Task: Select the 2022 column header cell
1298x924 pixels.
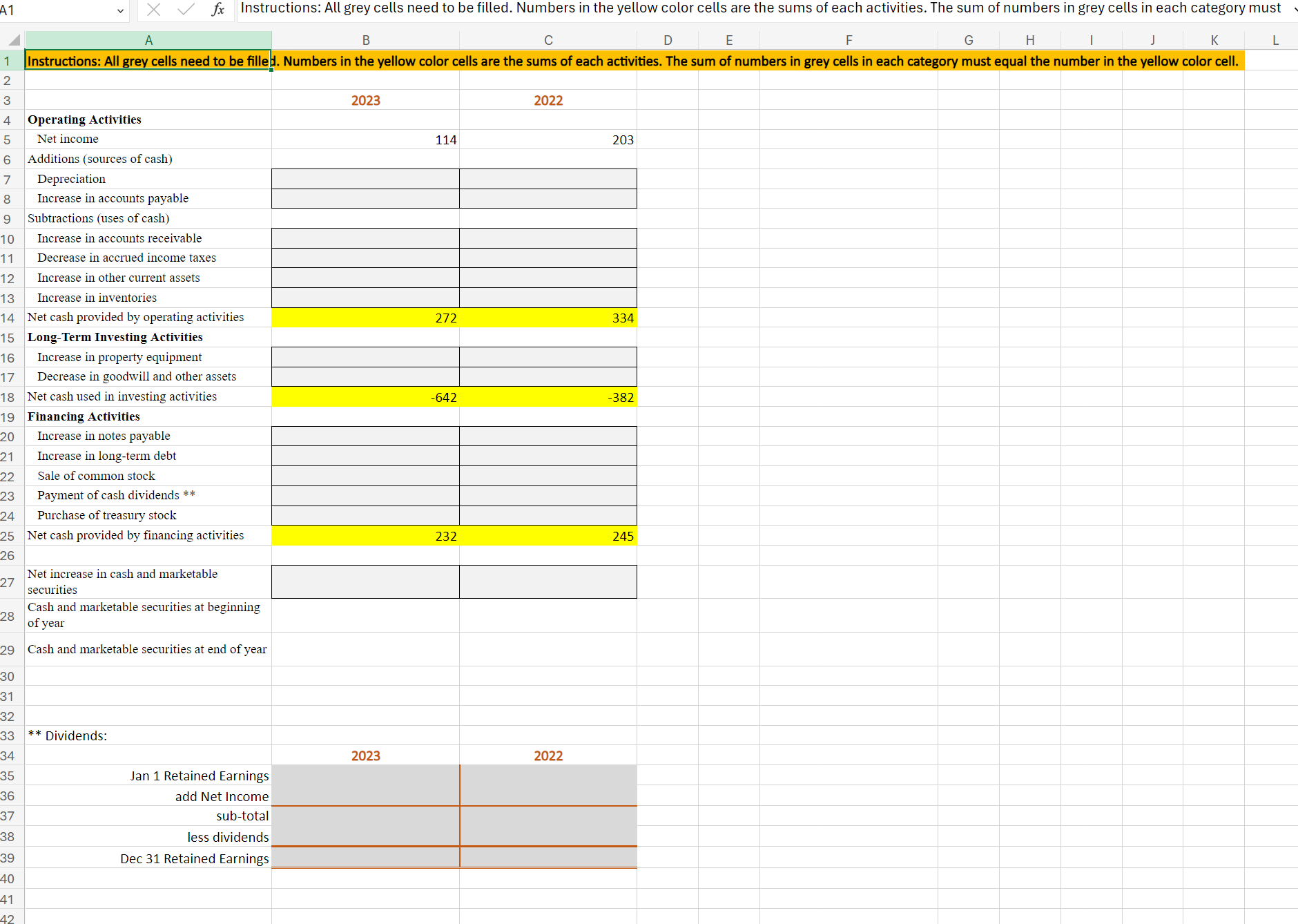Action: coord(548,100)
